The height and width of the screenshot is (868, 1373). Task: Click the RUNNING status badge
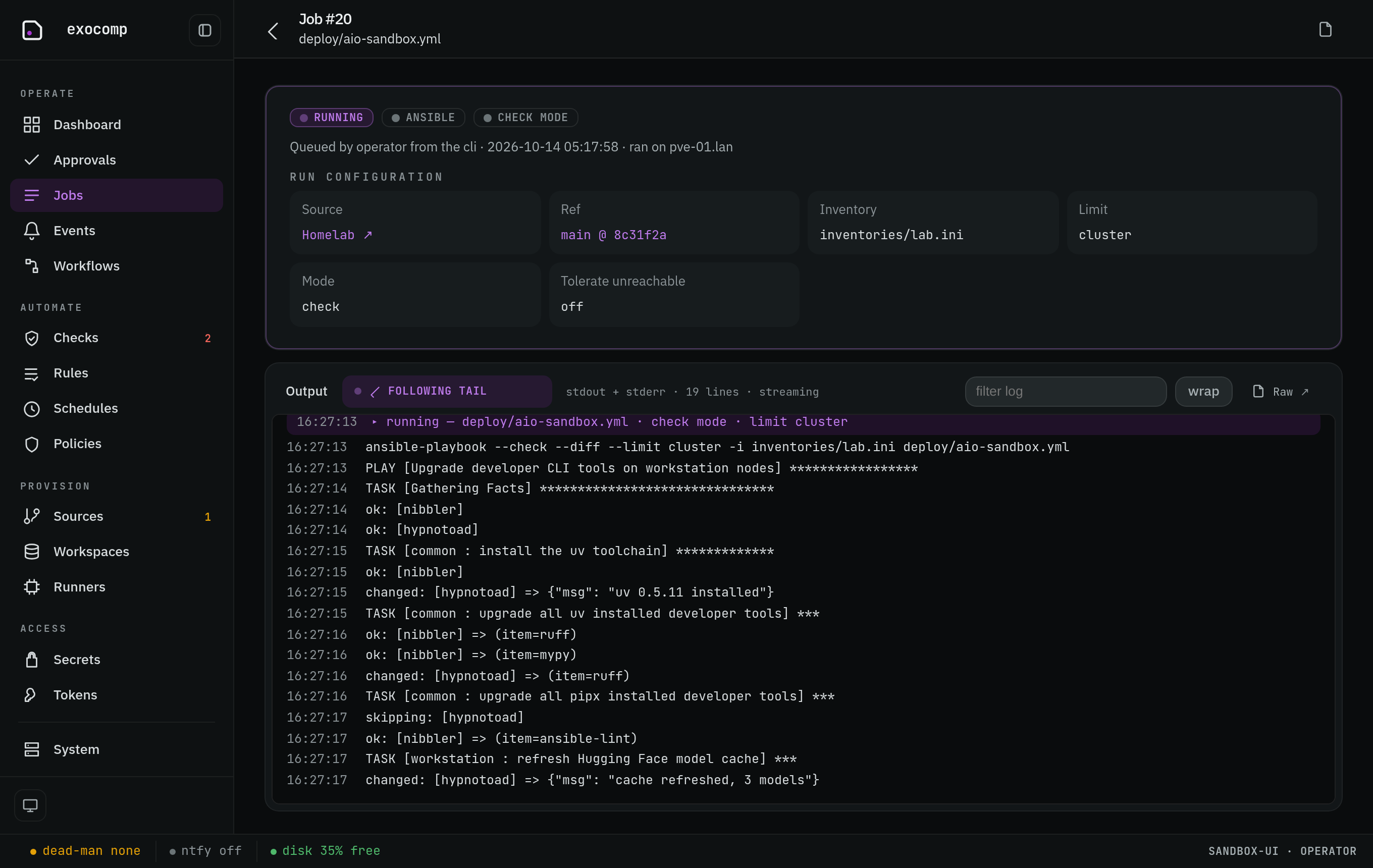(x=331, y=118)
